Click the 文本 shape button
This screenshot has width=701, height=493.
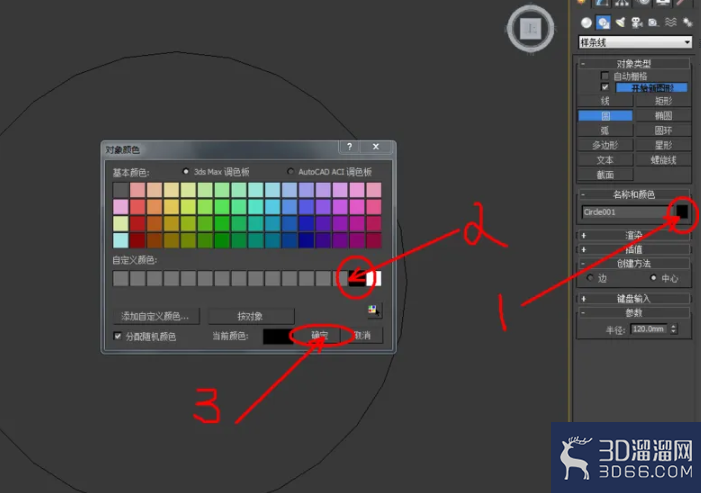click(605, 160)
